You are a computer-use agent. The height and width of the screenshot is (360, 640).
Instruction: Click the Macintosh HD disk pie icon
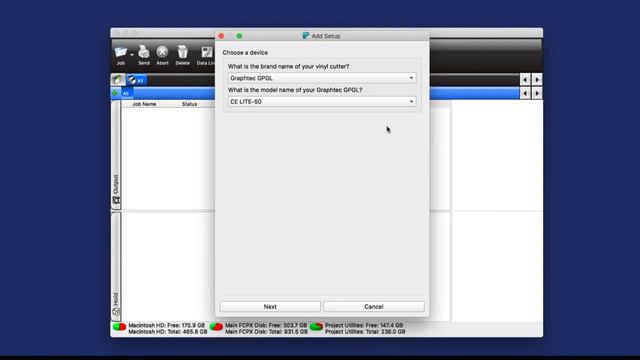coord(120,327)
